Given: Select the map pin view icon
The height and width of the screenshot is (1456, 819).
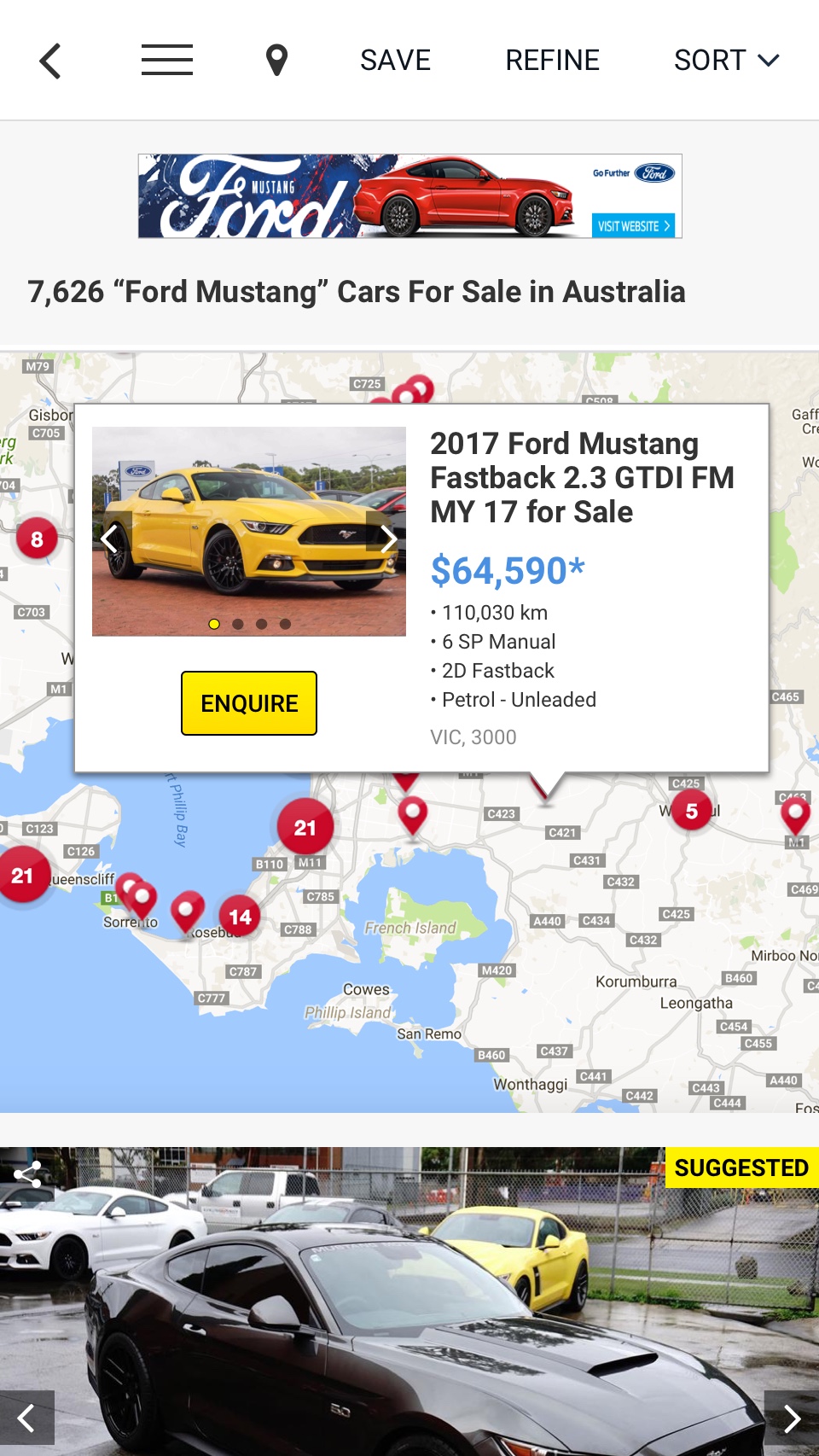Looking at the screenshot, I should coord(276,61).
